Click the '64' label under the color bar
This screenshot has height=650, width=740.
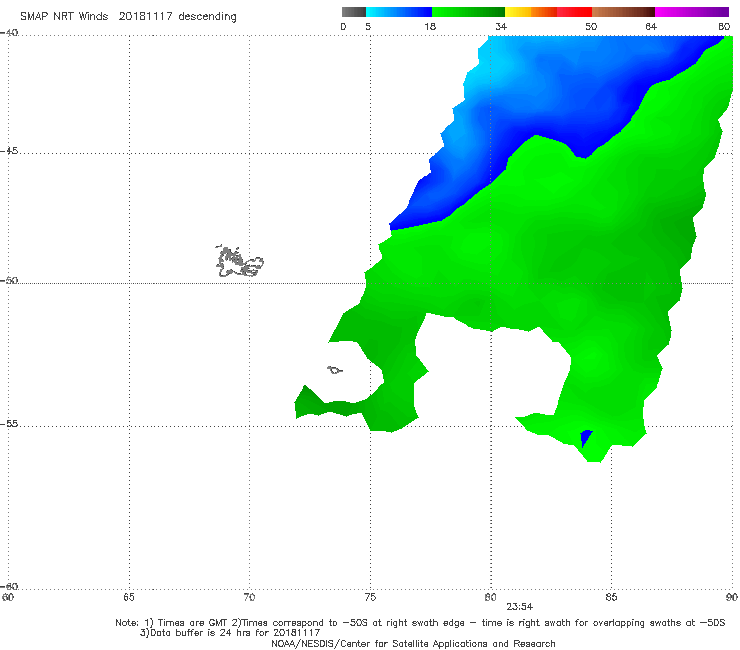click(x=651, y=26)
